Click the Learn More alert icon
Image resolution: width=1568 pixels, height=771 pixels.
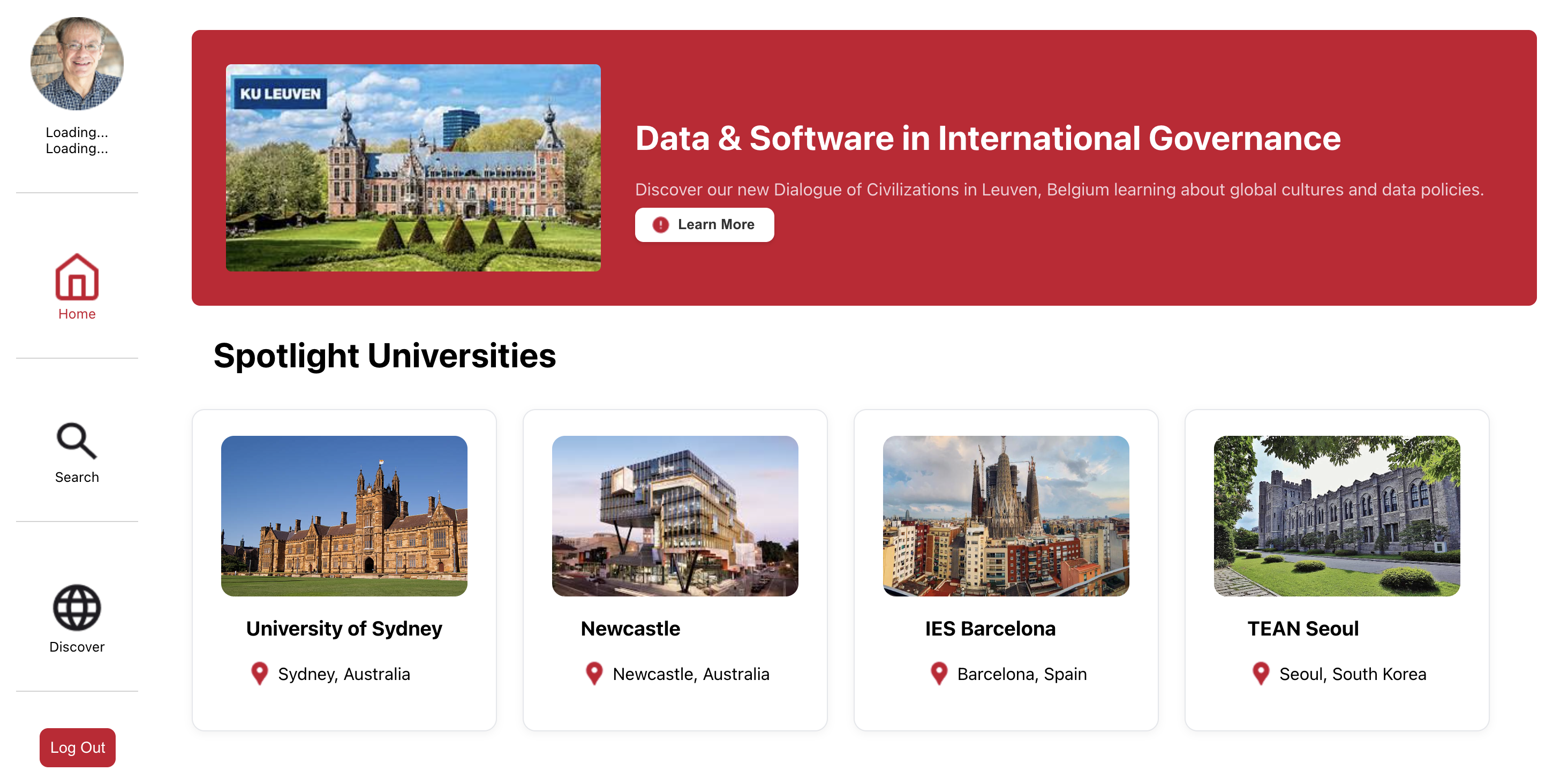point(660,224)
